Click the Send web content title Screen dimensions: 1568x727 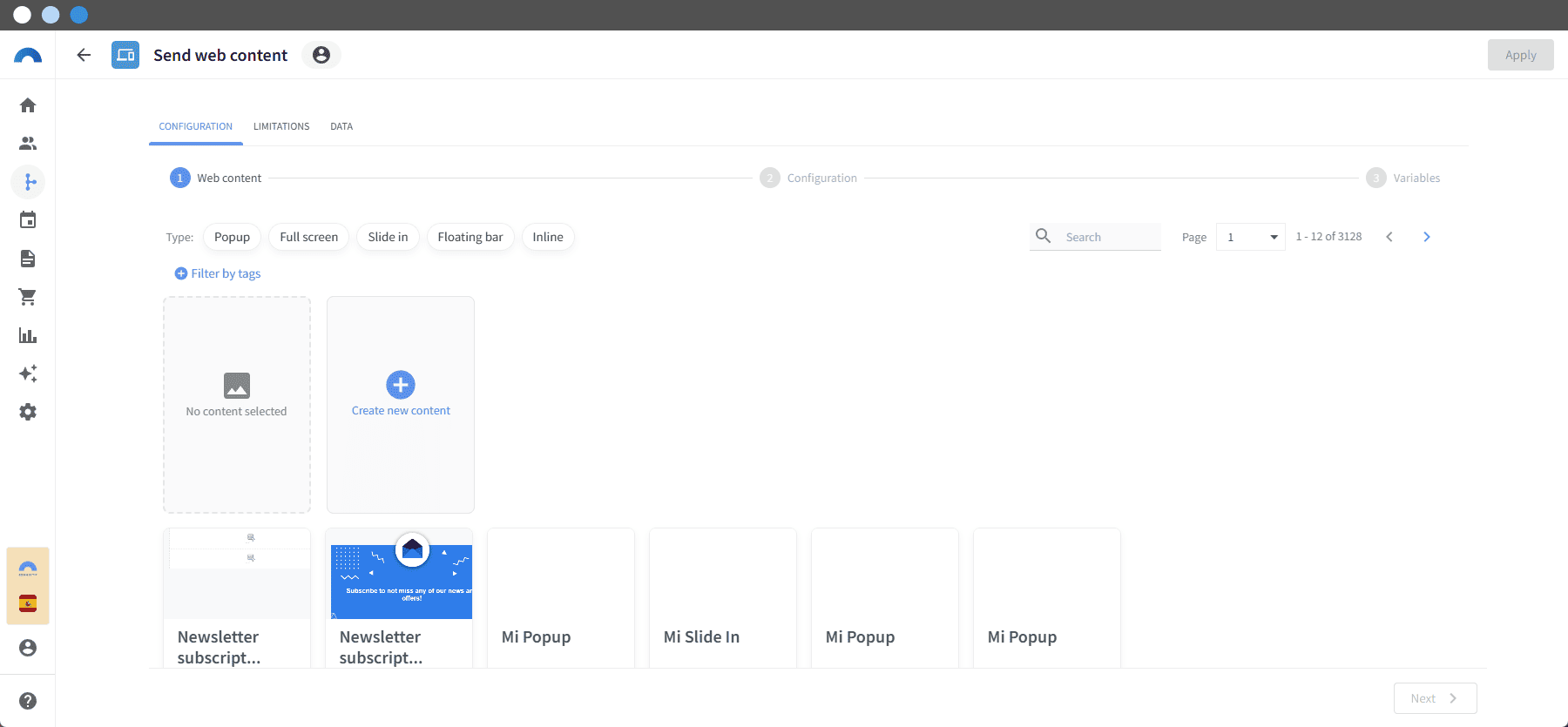pos(220,55)
